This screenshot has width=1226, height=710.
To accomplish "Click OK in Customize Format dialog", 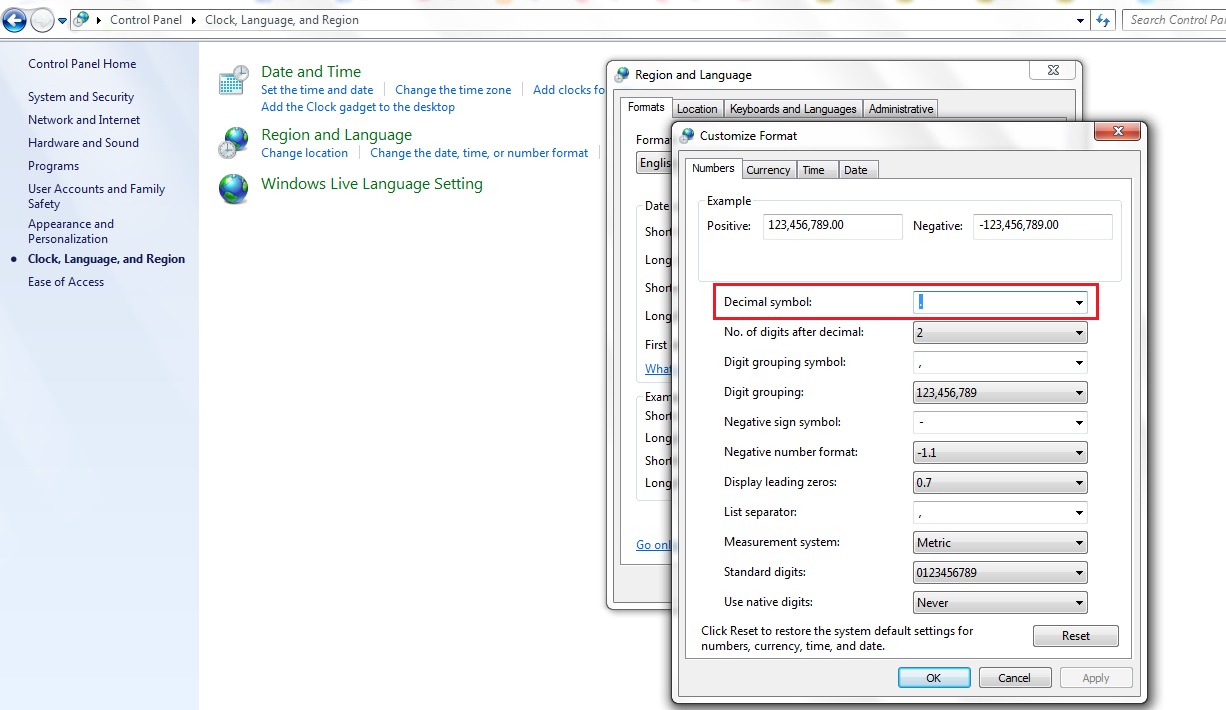I will [x=933, y=678].
